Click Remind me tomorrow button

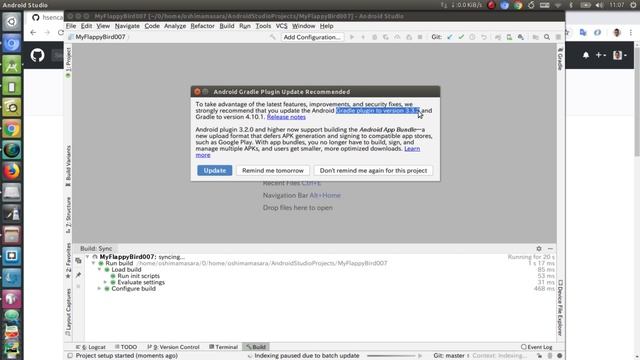pos(273,170)
